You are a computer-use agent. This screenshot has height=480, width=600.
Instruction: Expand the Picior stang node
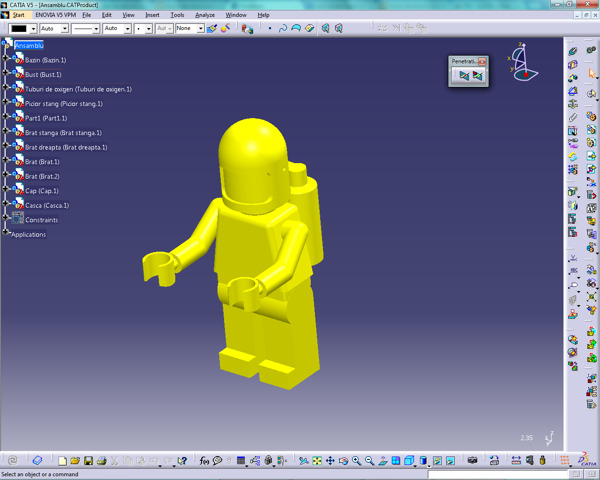click(5, 101)
